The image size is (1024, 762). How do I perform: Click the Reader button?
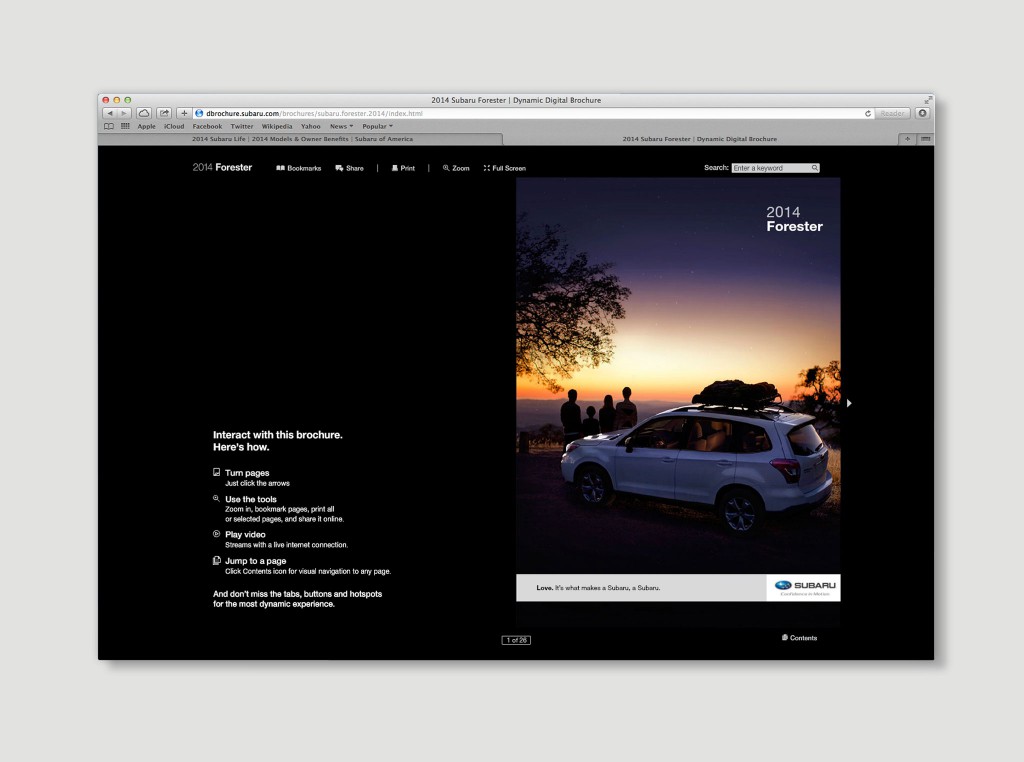coord(892,114)
